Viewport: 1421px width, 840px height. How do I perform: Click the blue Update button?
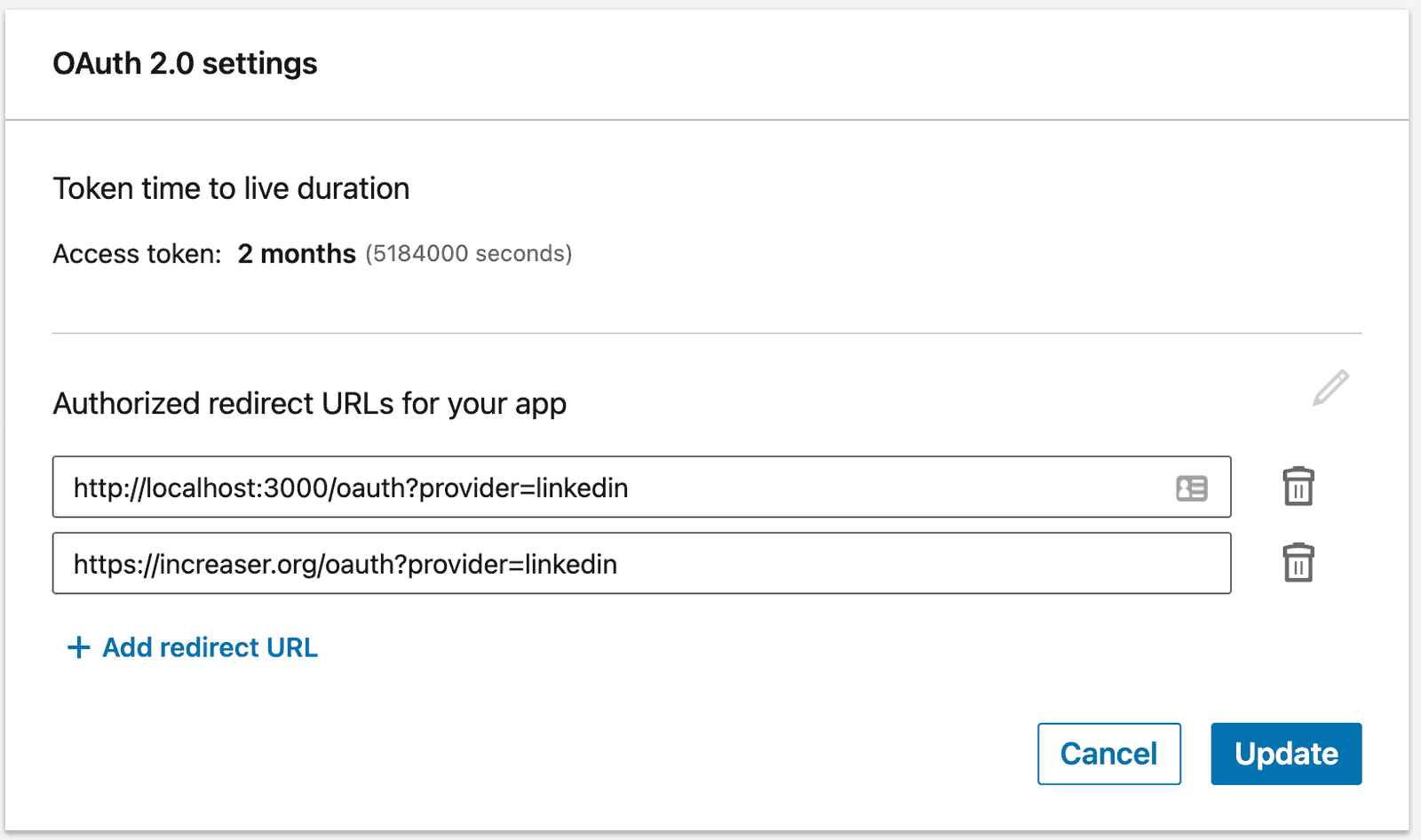coord(1285,753)
